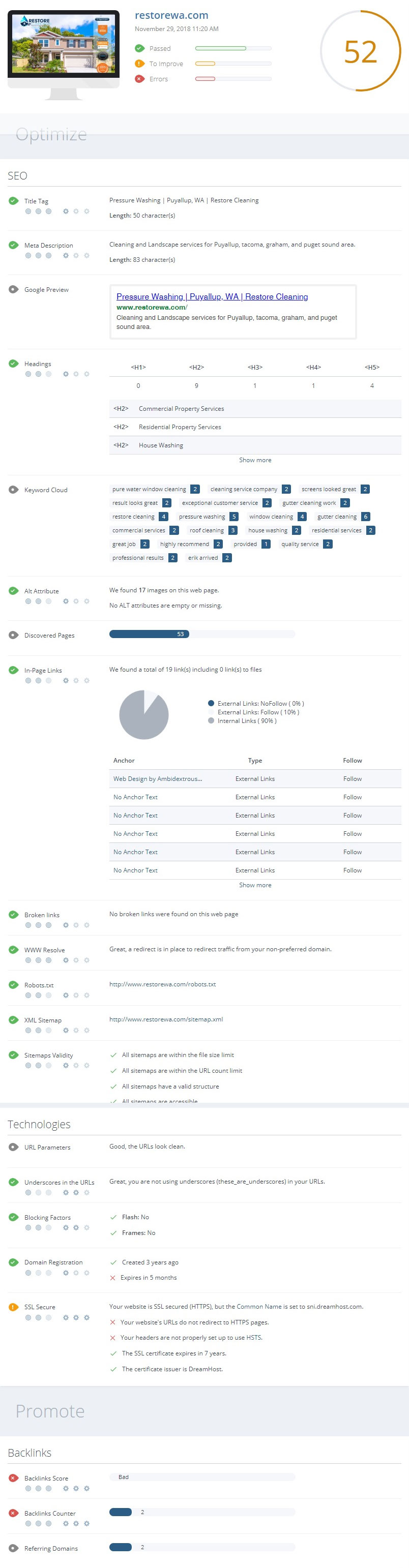
Task: Click the Headings status check icon
Action: (x=13, y=364)
